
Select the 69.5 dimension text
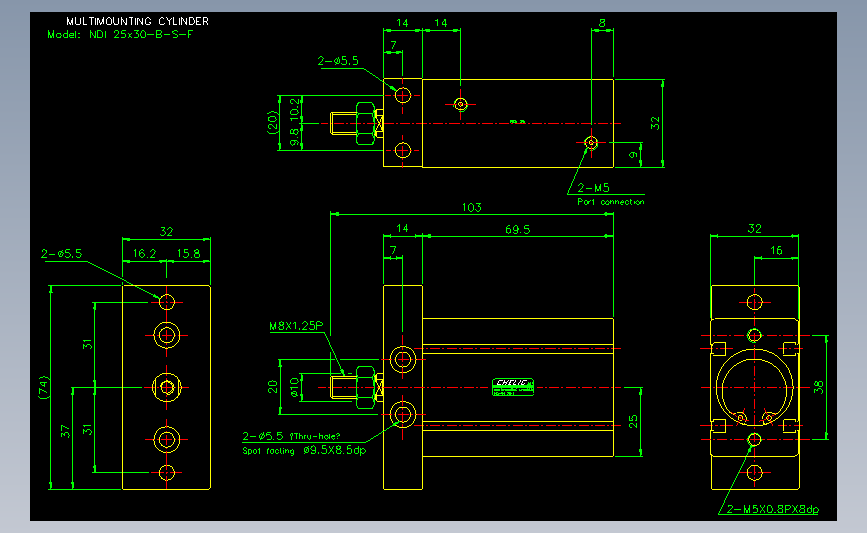[518, 229]
